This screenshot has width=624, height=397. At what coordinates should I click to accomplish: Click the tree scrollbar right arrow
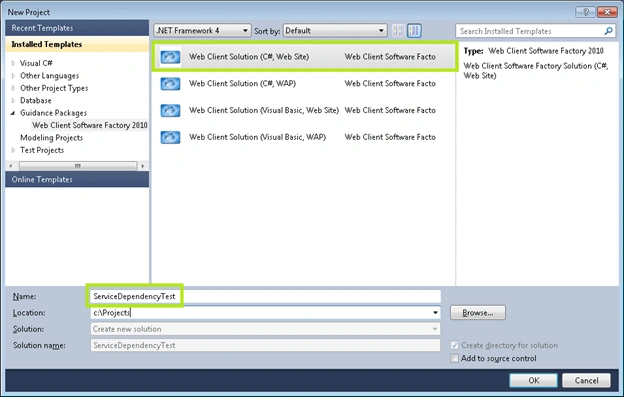point(142,166)
